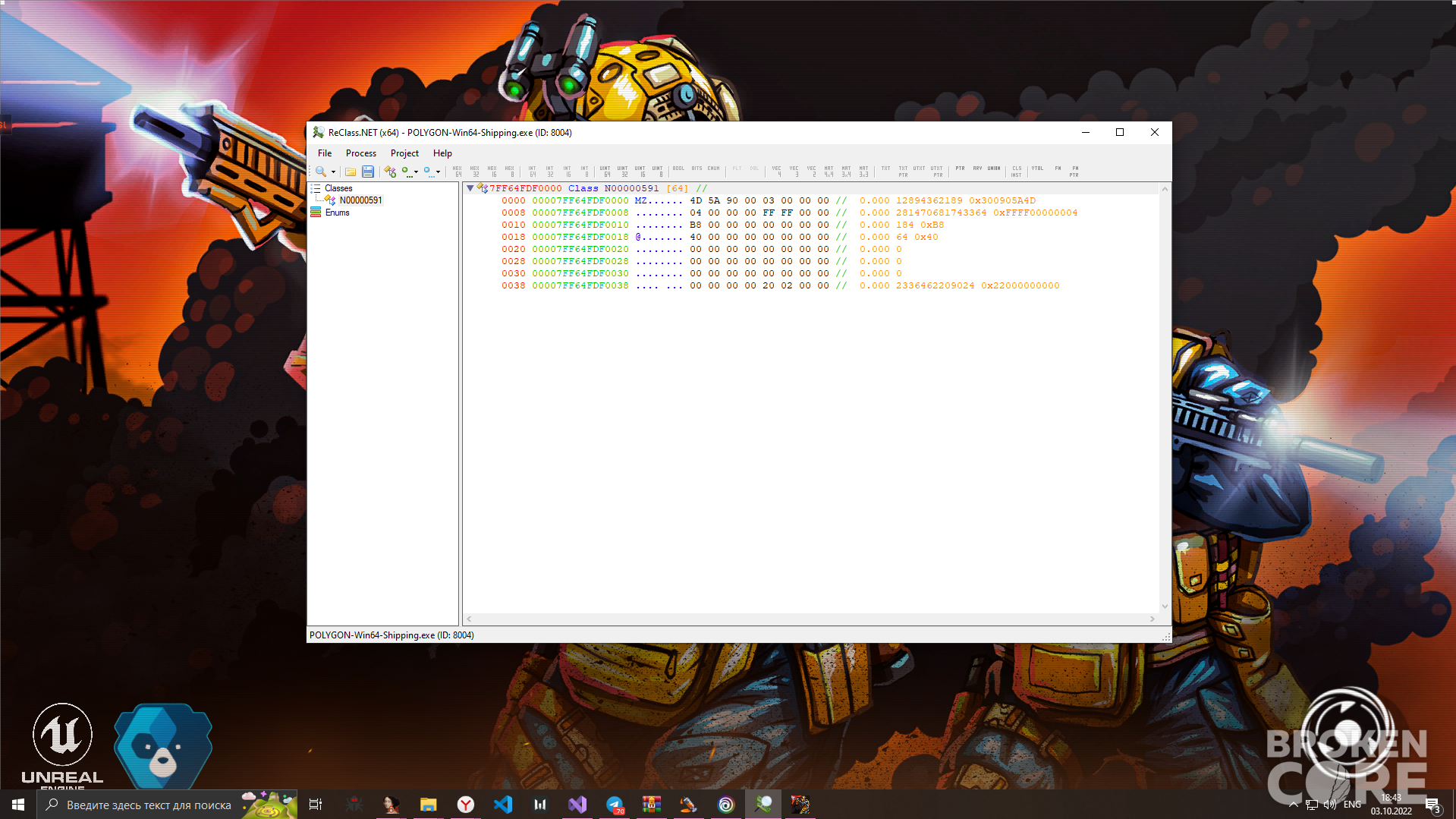Open the add bytes dropdown (green plus)
The image size is (1456, 819).
pyautogui.click(x=410, y=172)
